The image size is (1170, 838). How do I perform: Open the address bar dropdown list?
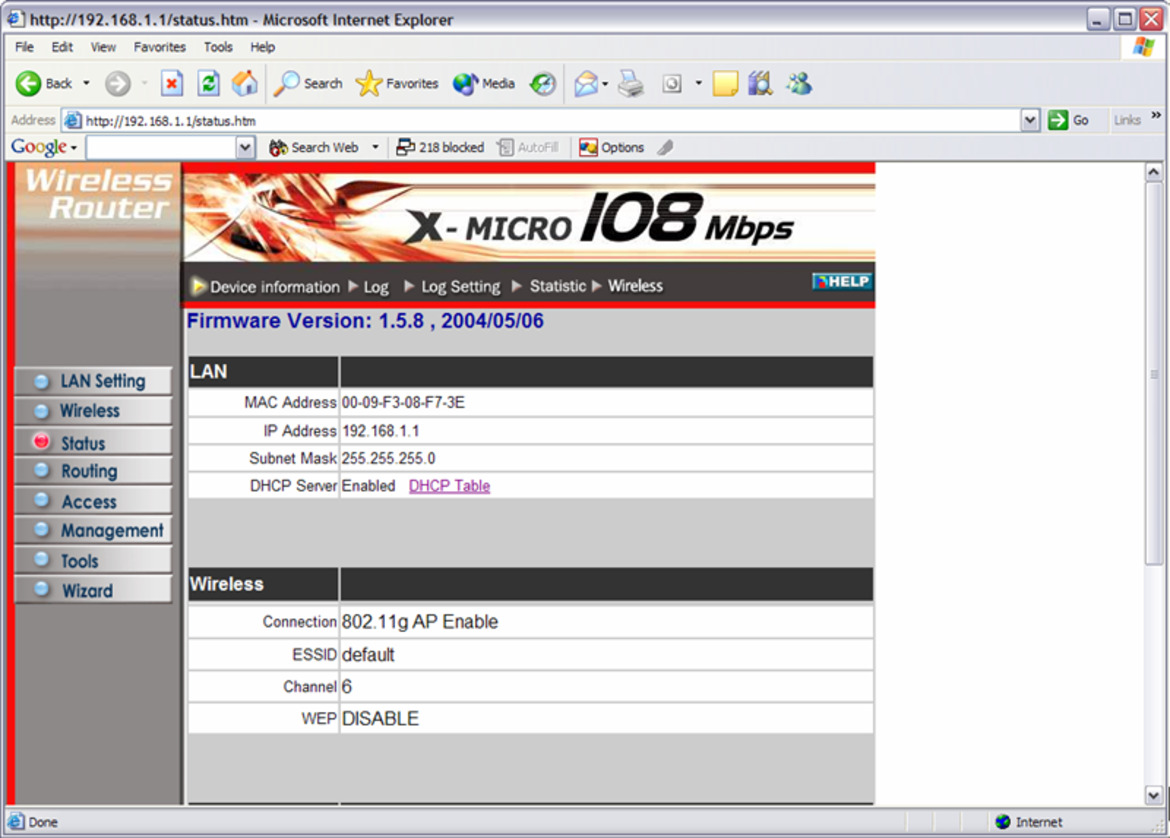tap(1030, 120)
